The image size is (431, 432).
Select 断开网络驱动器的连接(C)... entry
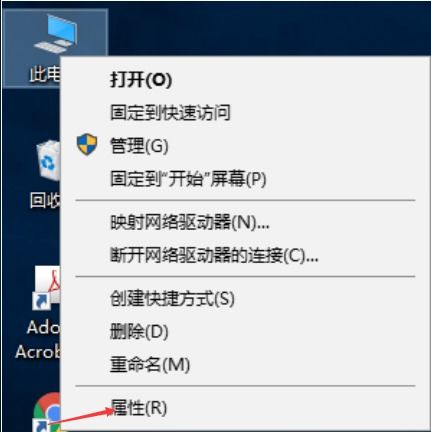(x=214, y=255)
